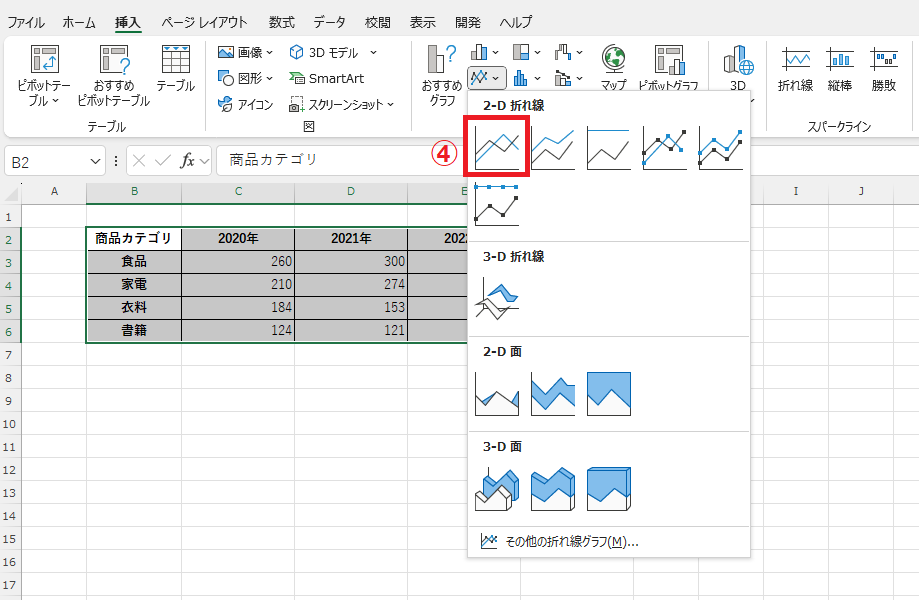Click the ピボットグラフ button
The width and height of the screenshot is (919, 600).
click(668, 67)
